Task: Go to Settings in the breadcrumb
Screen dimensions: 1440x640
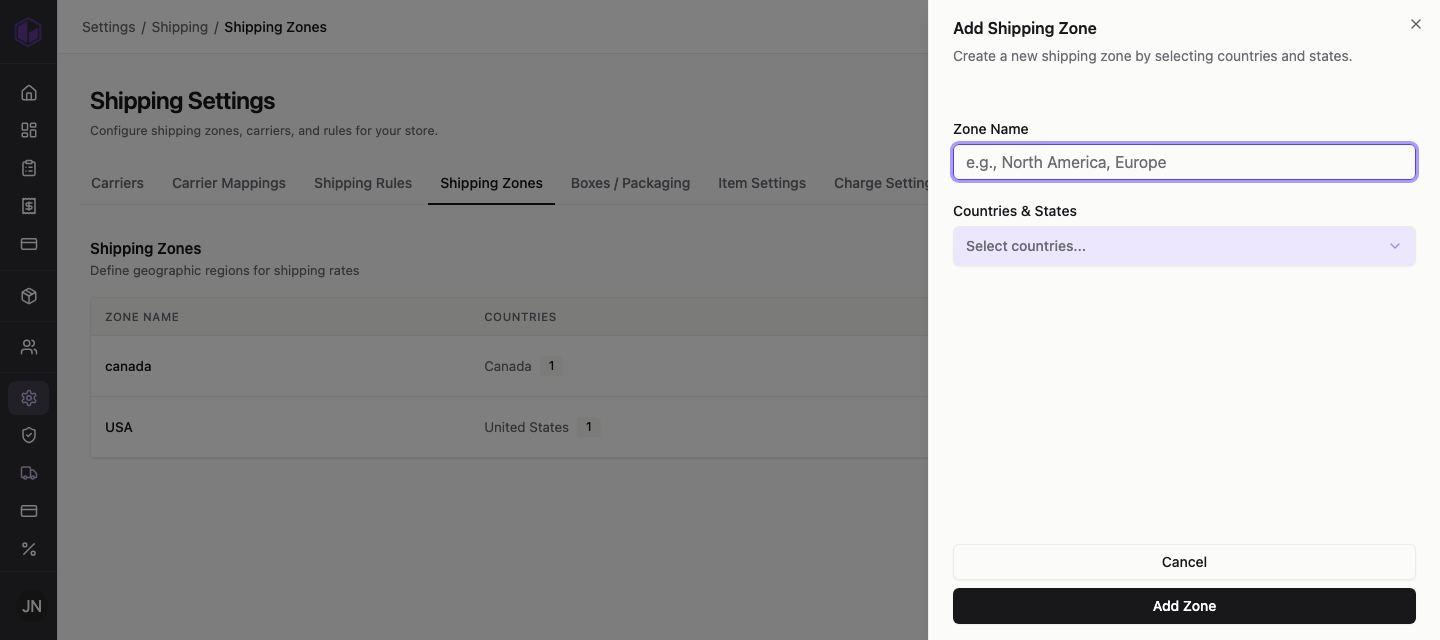Action: [x=108, y=27]
